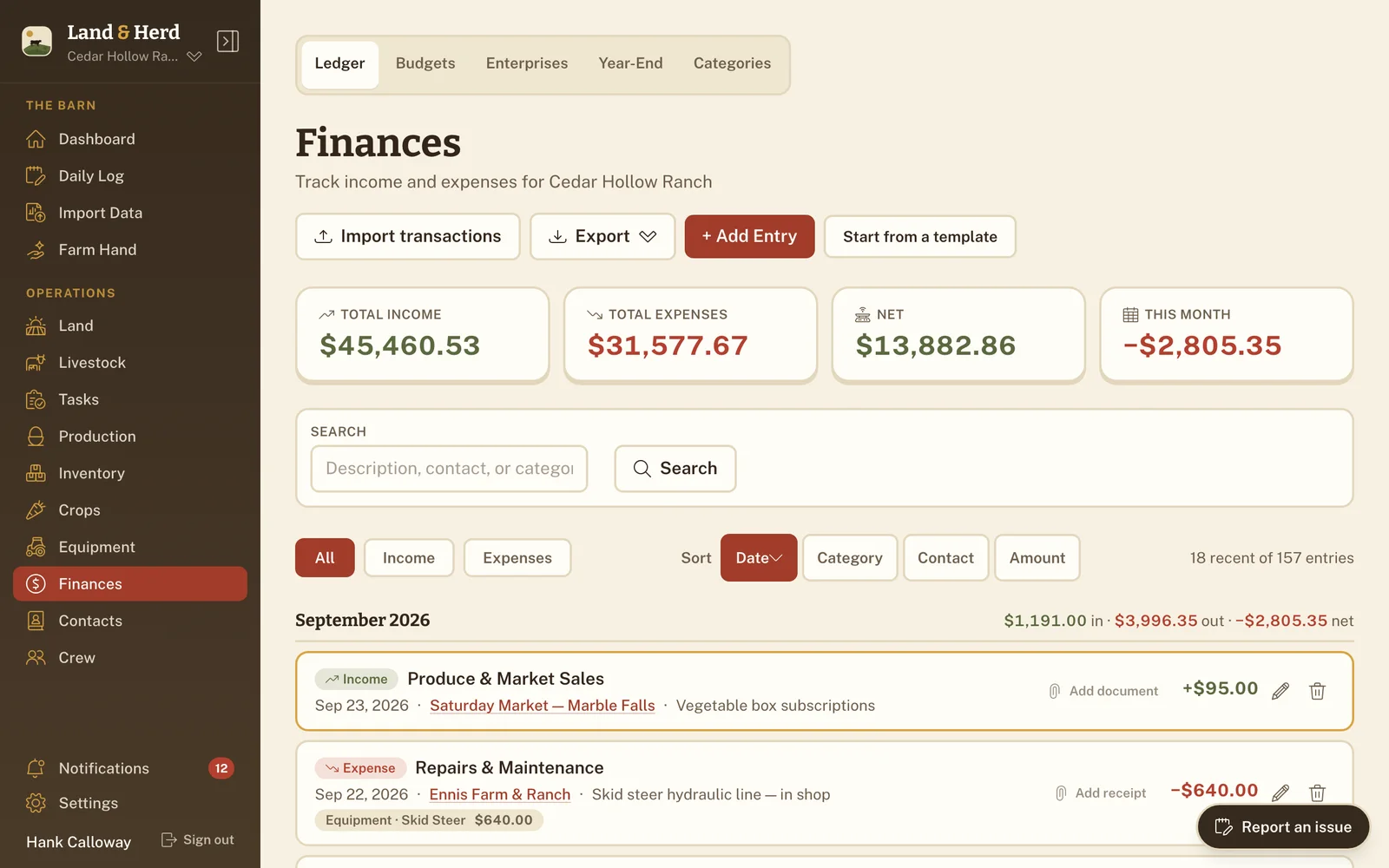Click the Hank Calloway user name
This screenshot has width=1389, height=868.
pos(79,842)
